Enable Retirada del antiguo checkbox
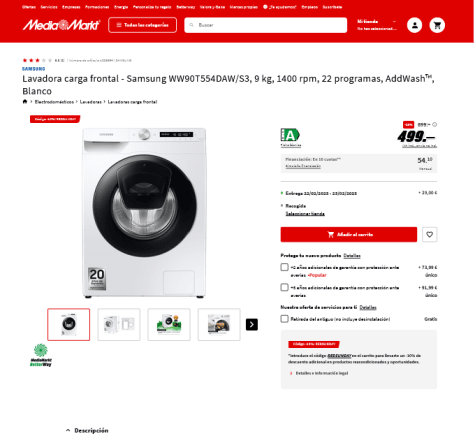The image size is (475, 436). [x=284, y=319]
